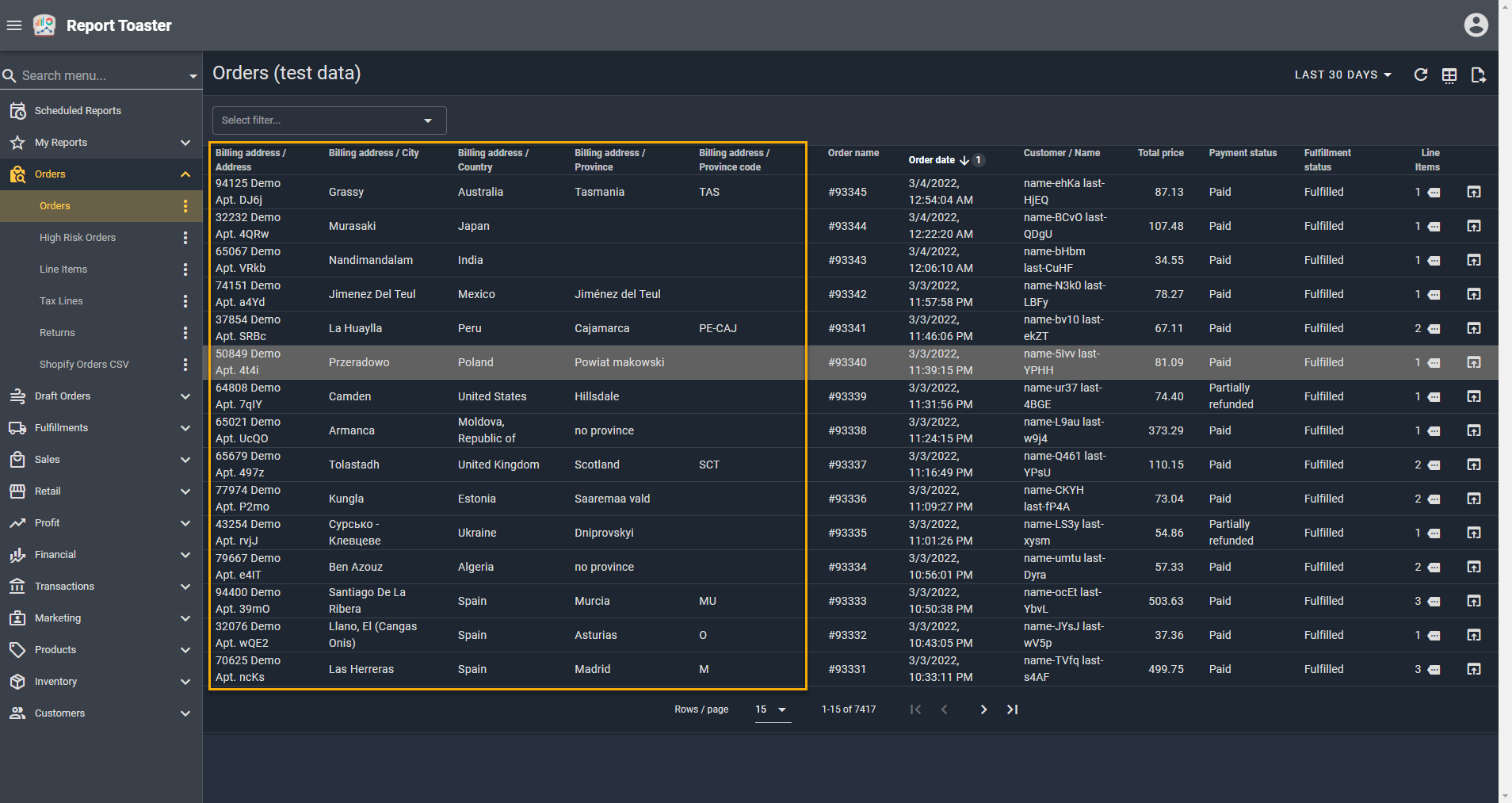Sort by Order date column header
The width and height of the screenshot is (1512, 803).
(932, 160)
